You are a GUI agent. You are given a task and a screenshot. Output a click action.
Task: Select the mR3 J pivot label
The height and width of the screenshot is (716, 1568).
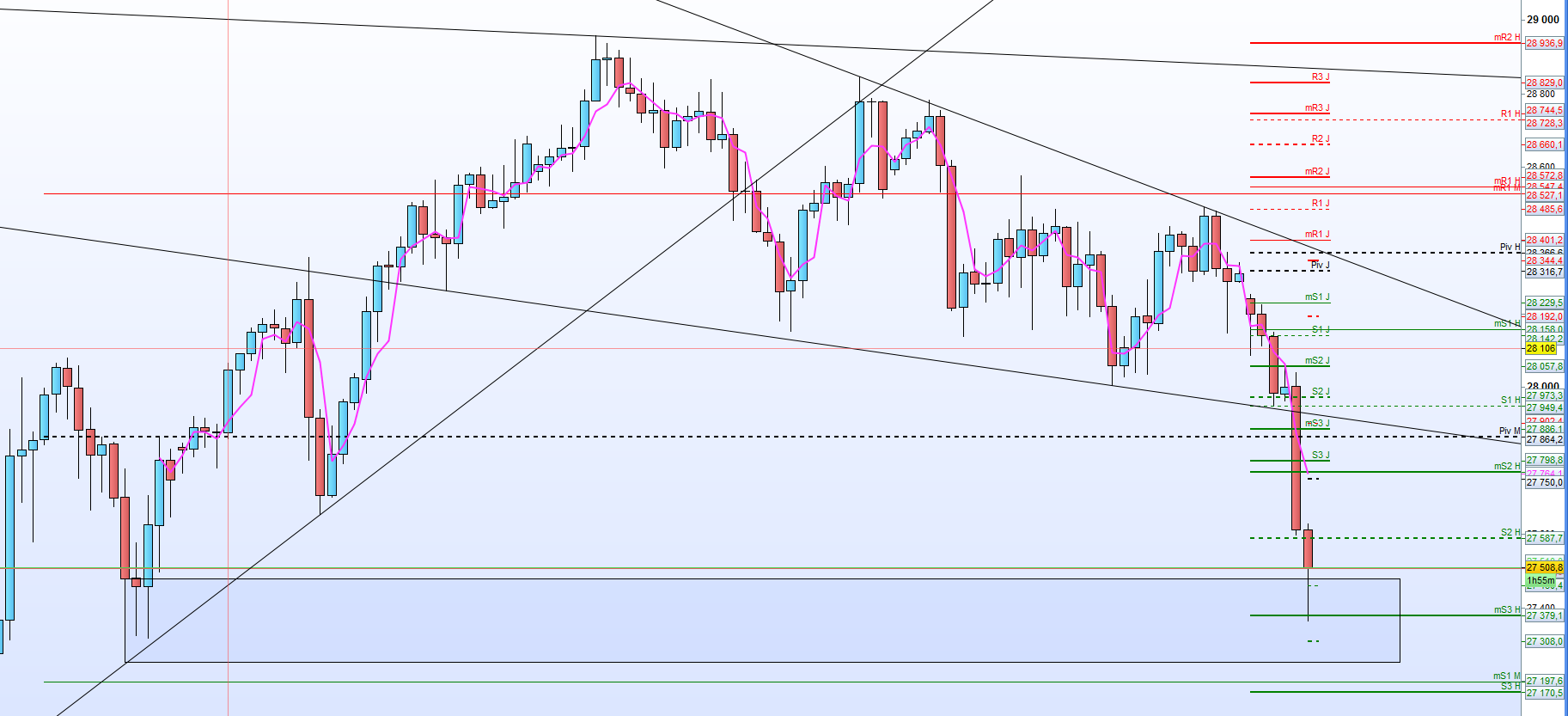(x=1316, y=108)
